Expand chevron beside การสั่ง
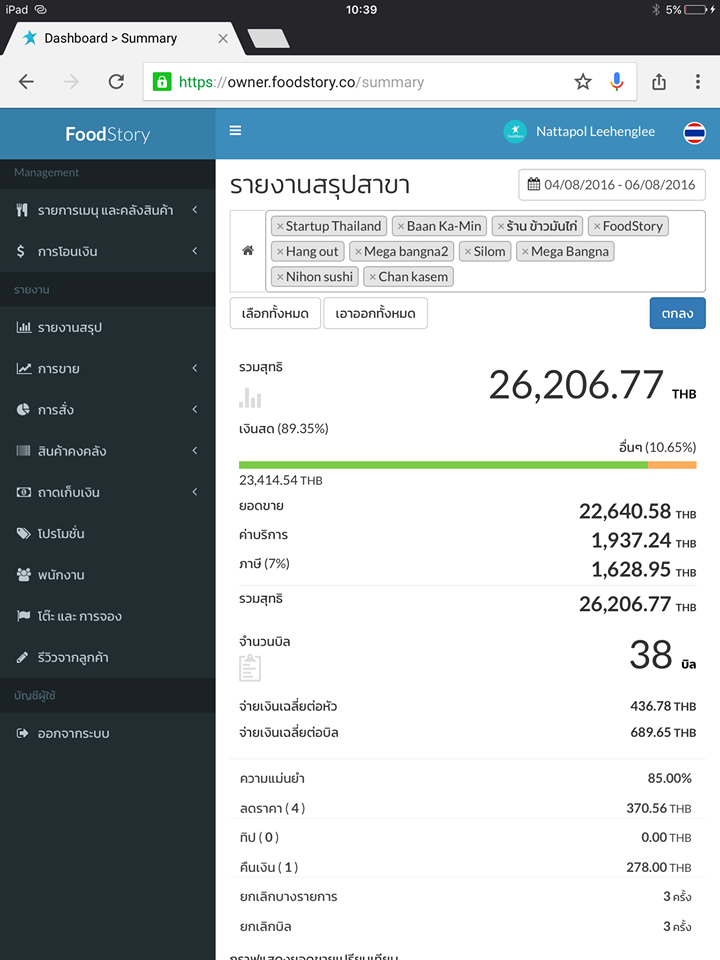This screenshot has width=720, height=960. (195, 410)
